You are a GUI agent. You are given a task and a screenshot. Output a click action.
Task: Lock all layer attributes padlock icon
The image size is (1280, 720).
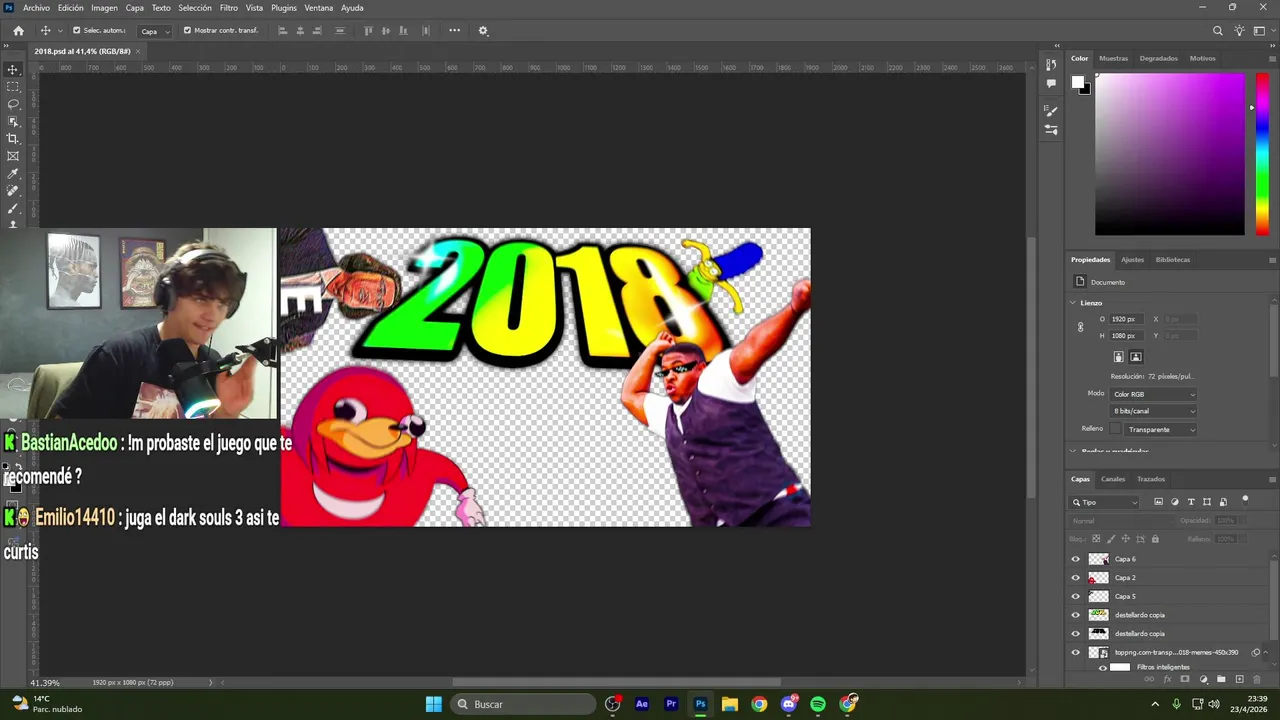[1155, 539]
